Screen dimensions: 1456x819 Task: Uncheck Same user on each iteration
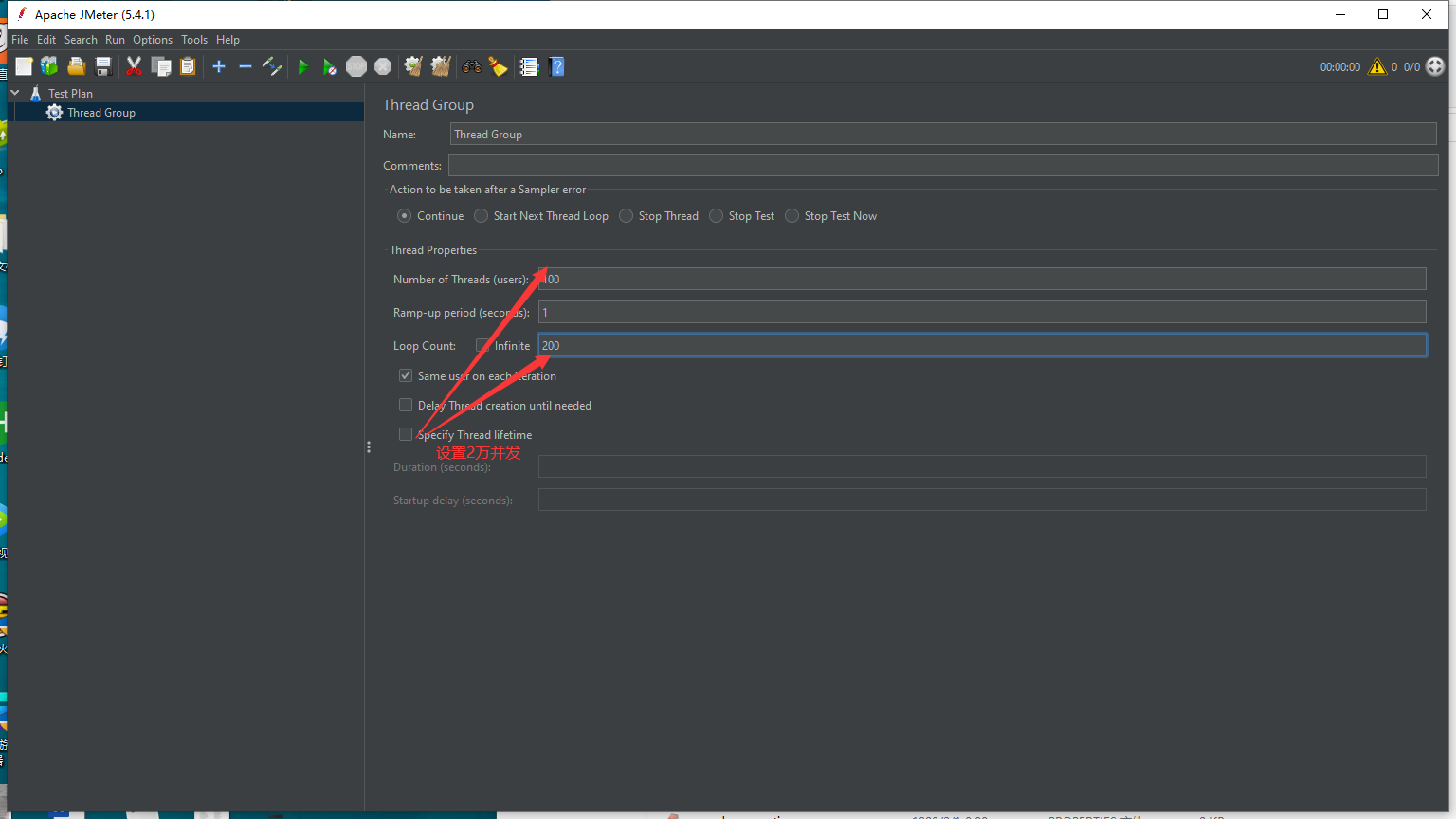pyautogui.click(x=406, y=376)
